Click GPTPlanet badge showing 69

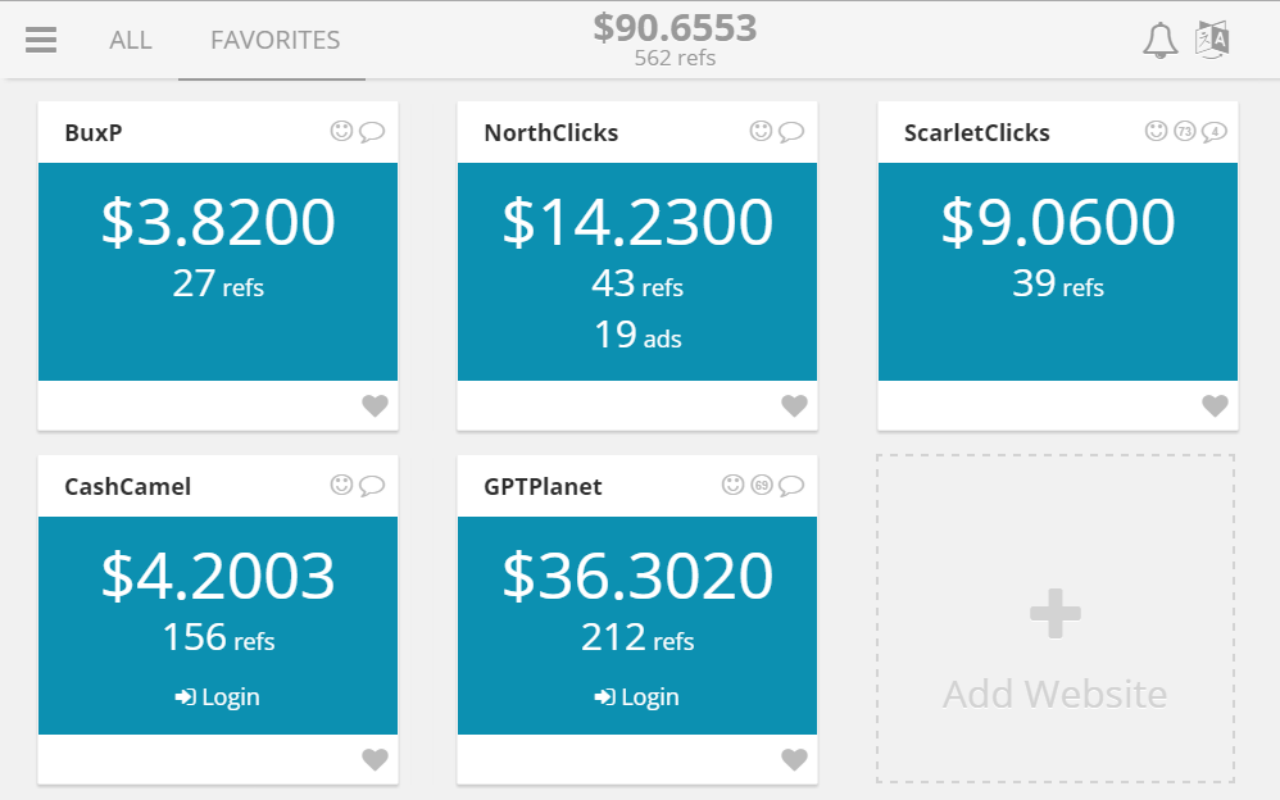(762, 485)
